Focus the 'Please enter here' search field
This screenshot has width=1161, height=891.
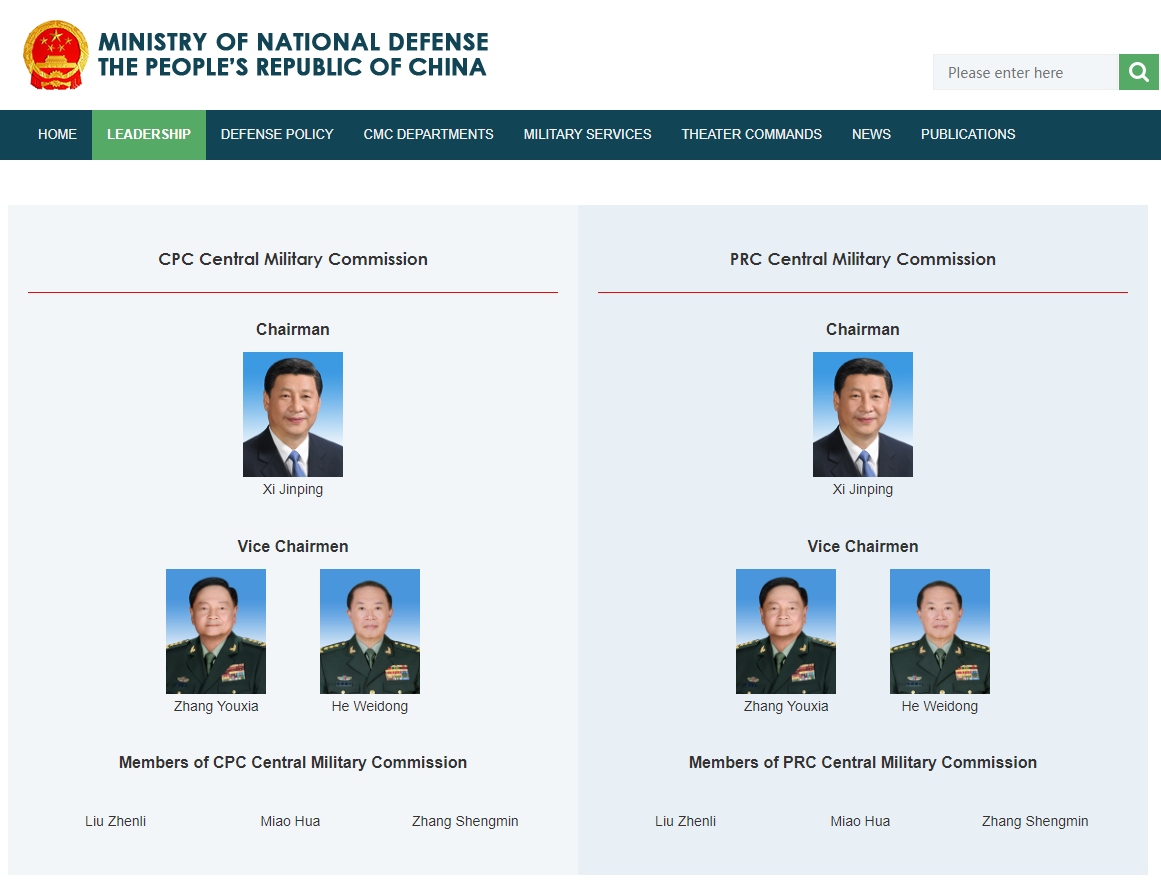(1025, 72)
